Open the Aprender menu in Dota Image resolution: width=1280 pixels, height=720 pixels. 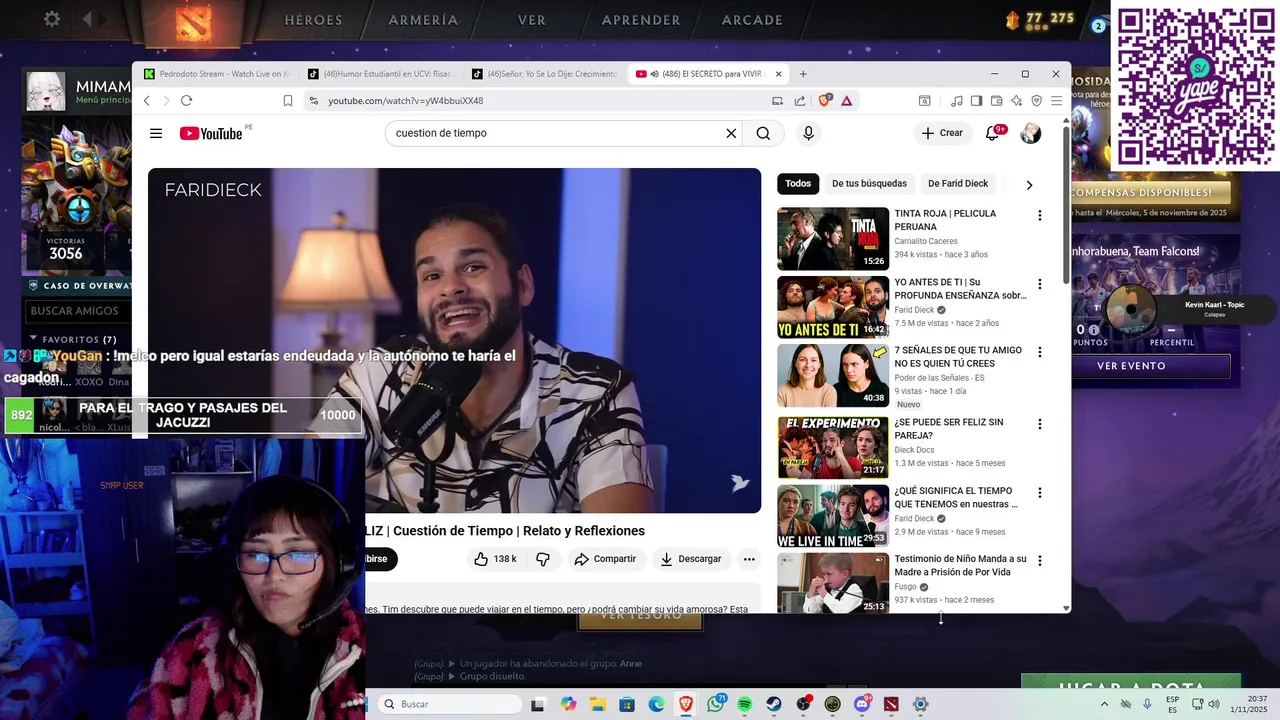[x=641, y=20]
